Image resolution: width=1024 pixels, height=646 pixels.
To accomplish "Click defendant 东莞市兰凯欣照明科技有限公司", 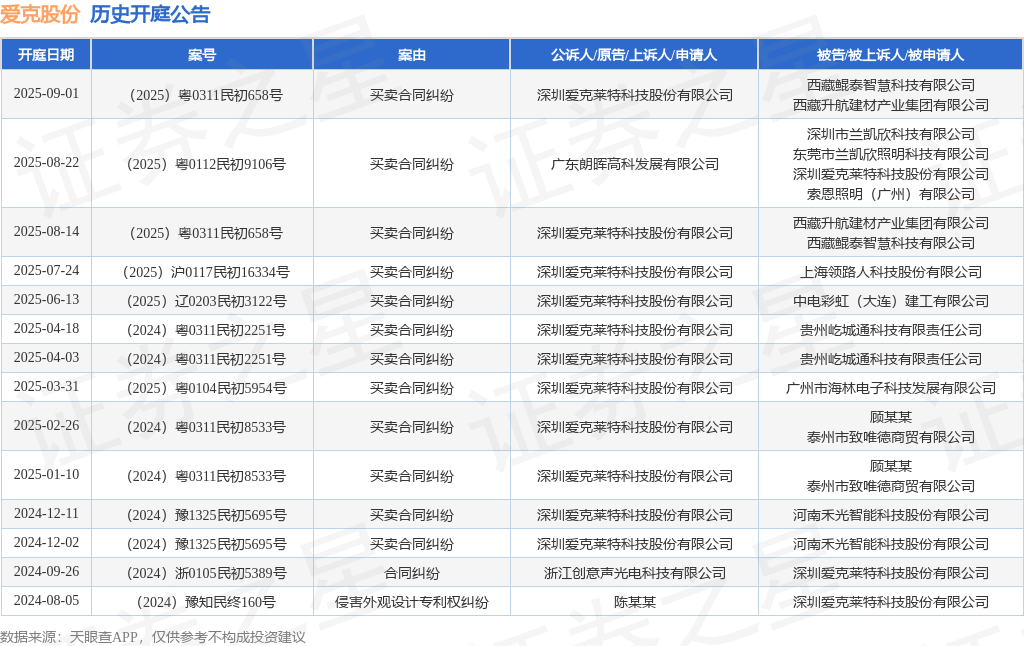I will tap(891, 154).
